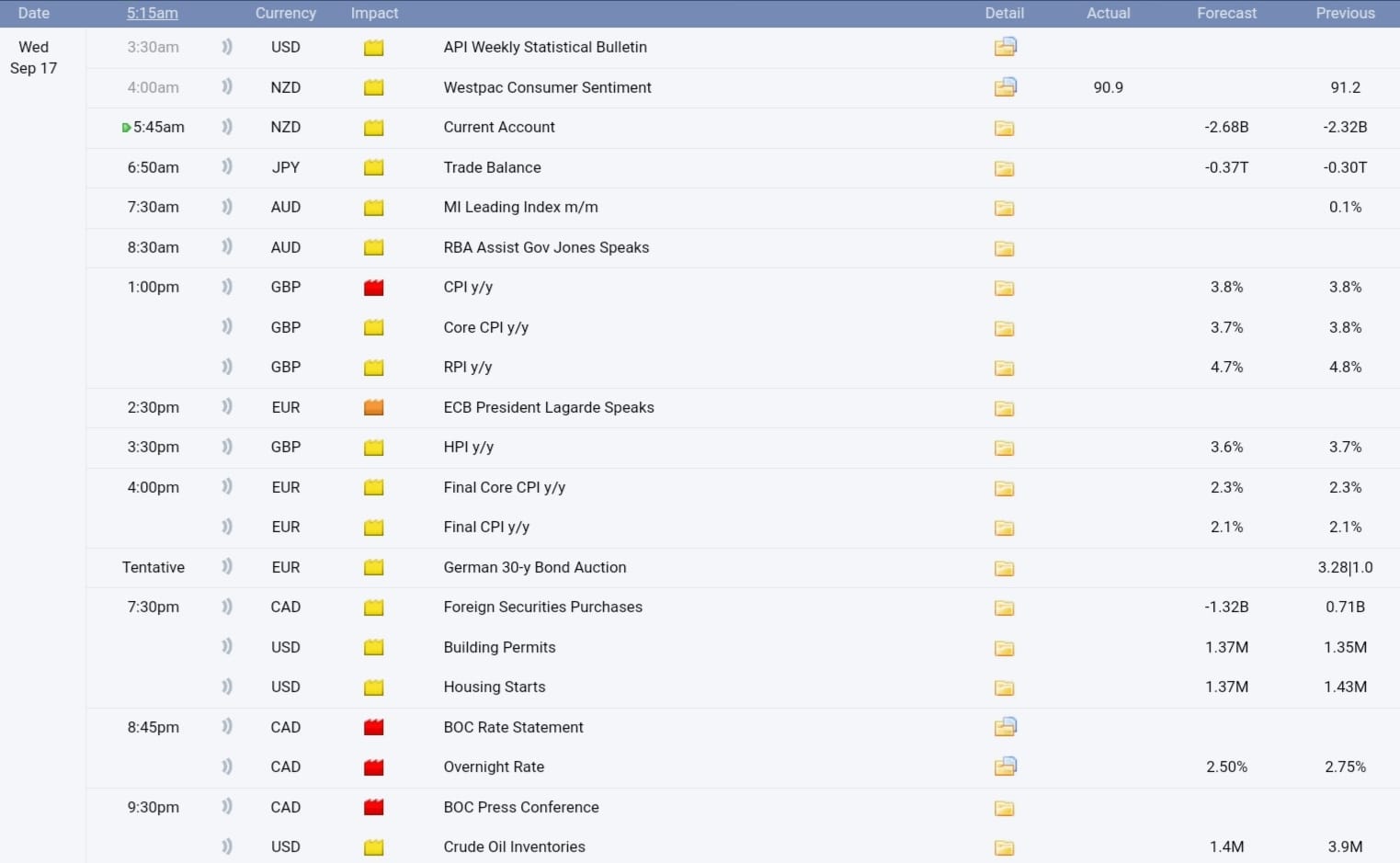Select the Wed Sep 17 date cell
Screen dimensions: 1400x863
[x=34, y=57]
